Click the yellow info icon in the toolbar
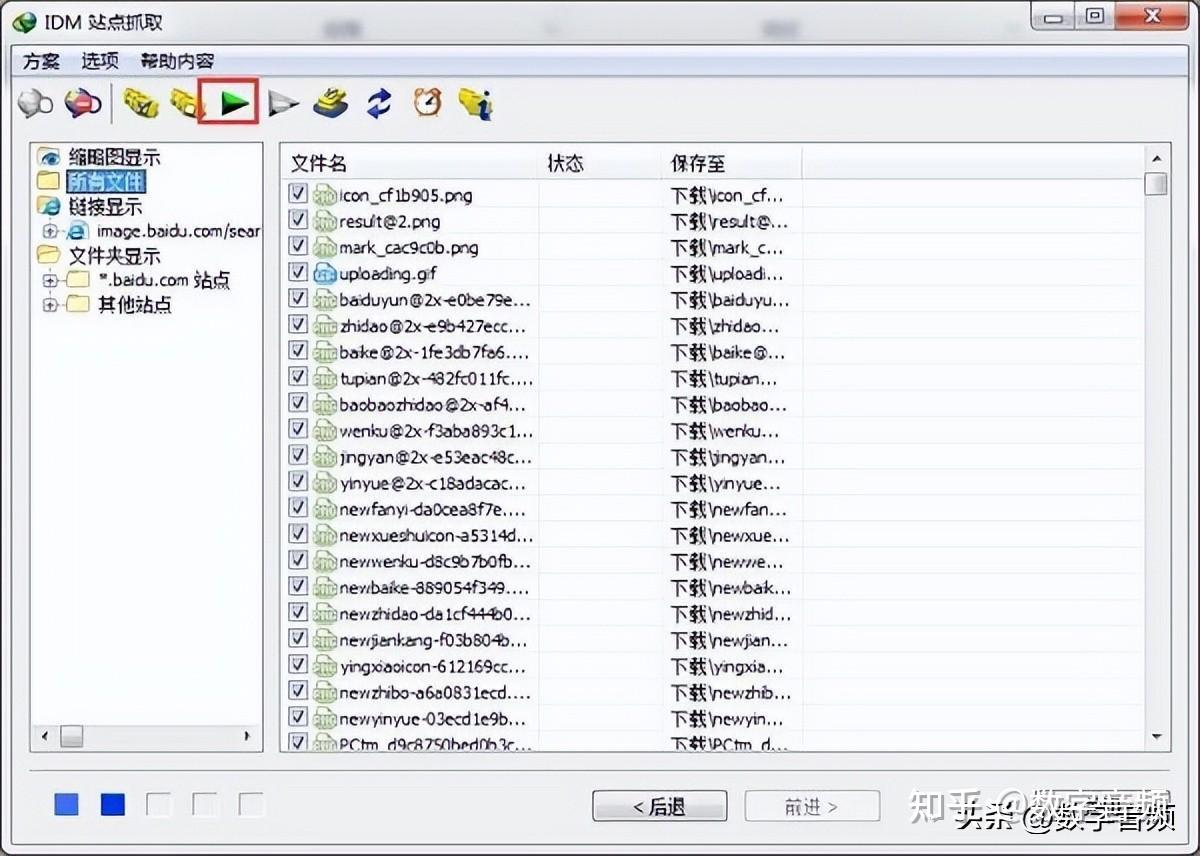The image size is (1200, 856). 474,102
